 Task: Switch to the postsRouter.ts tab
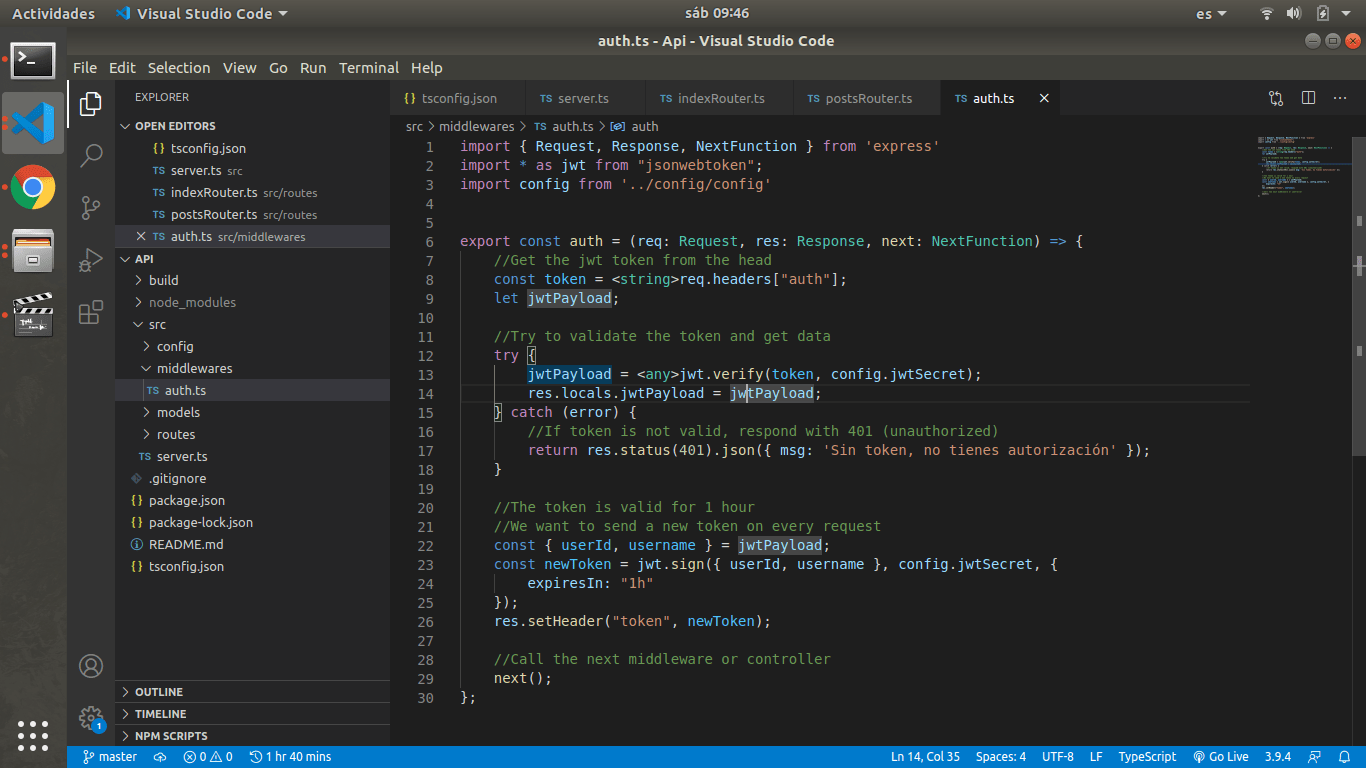coord(868,98)
